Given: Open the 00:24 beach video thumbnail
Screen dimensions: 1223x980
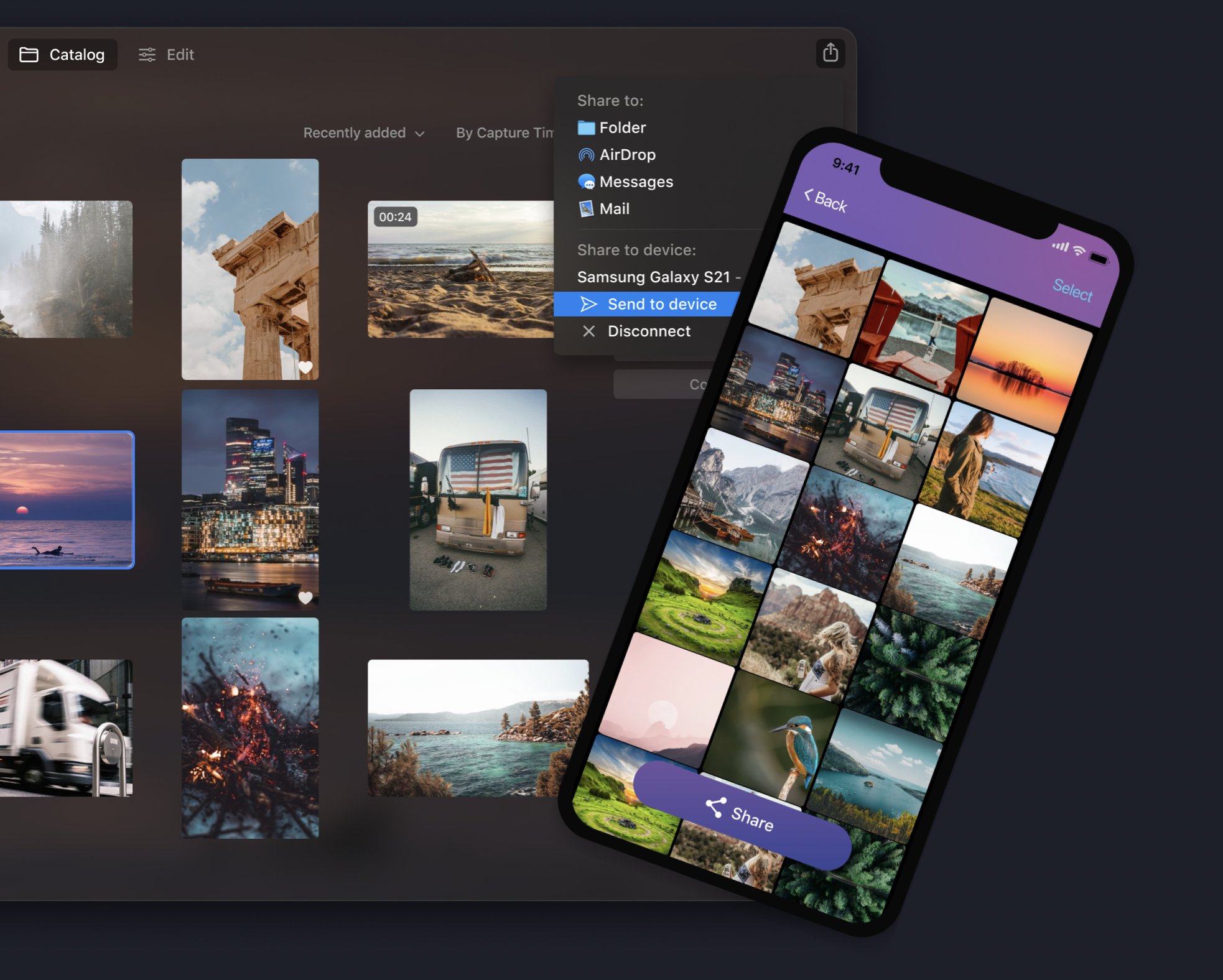Looking at the screenshot, I should pyautogui.click(x=460, y=269).
